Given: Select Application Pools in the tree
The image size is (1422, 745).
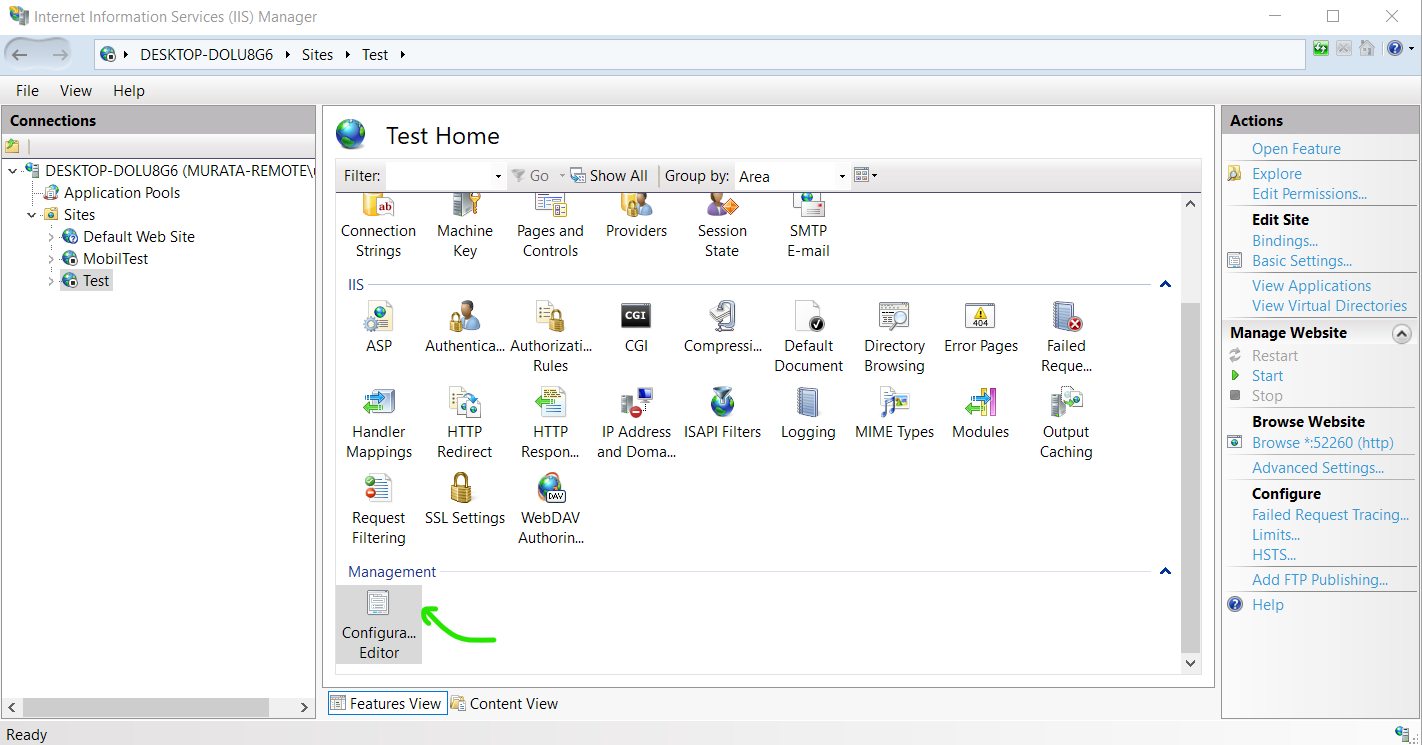Looking at the screenshot, I should [122, 193].
